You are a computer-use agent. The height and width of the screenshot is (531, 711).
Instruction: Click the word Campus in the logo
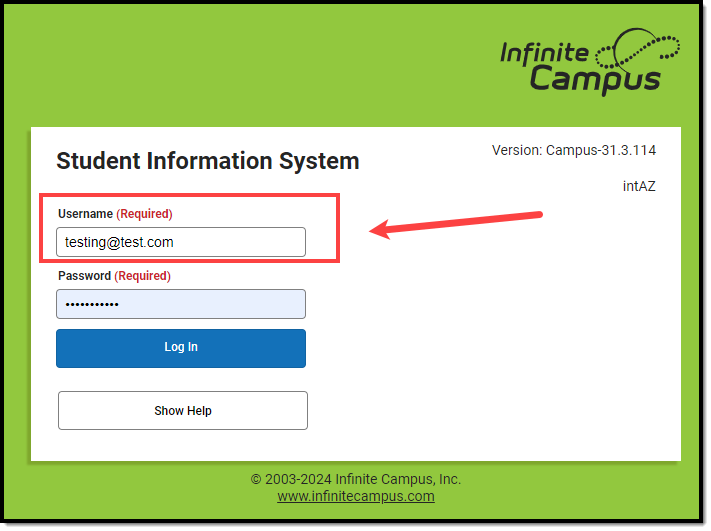(595, 80)
